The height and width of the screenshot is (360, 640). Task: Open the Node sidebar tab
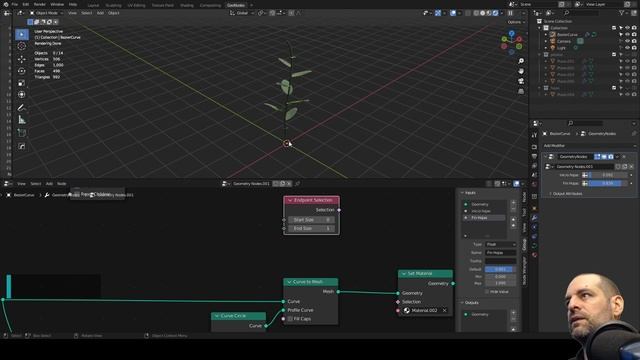point(524,197)
